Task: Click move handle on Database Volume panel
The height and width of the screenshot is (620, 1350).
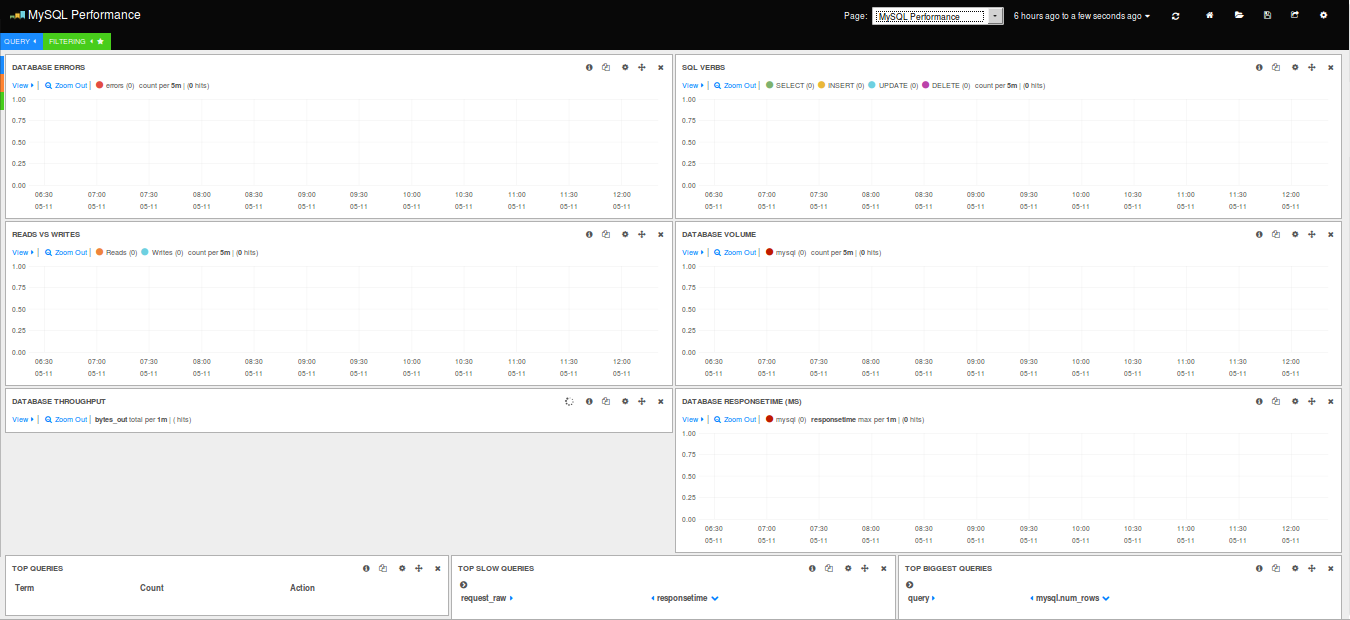Action: pos(1311,234)
